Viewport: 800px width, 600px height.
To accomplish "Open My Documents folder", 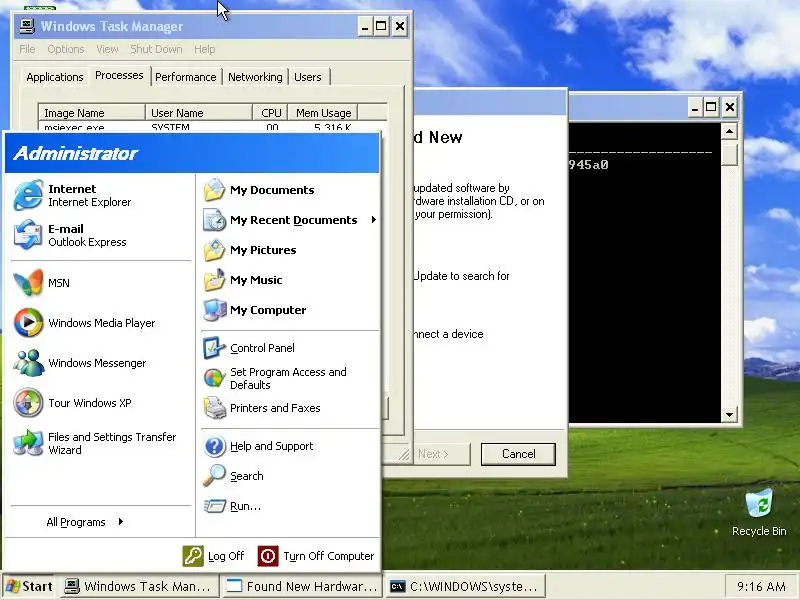I will [x=259, y=190].
